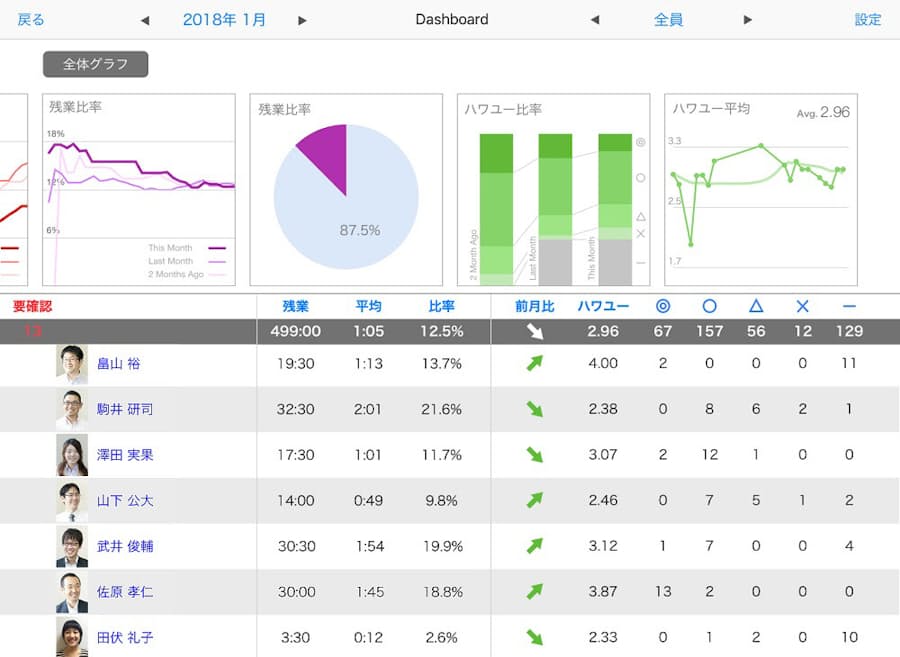Click 畠山 裕's profile photo

72,364
